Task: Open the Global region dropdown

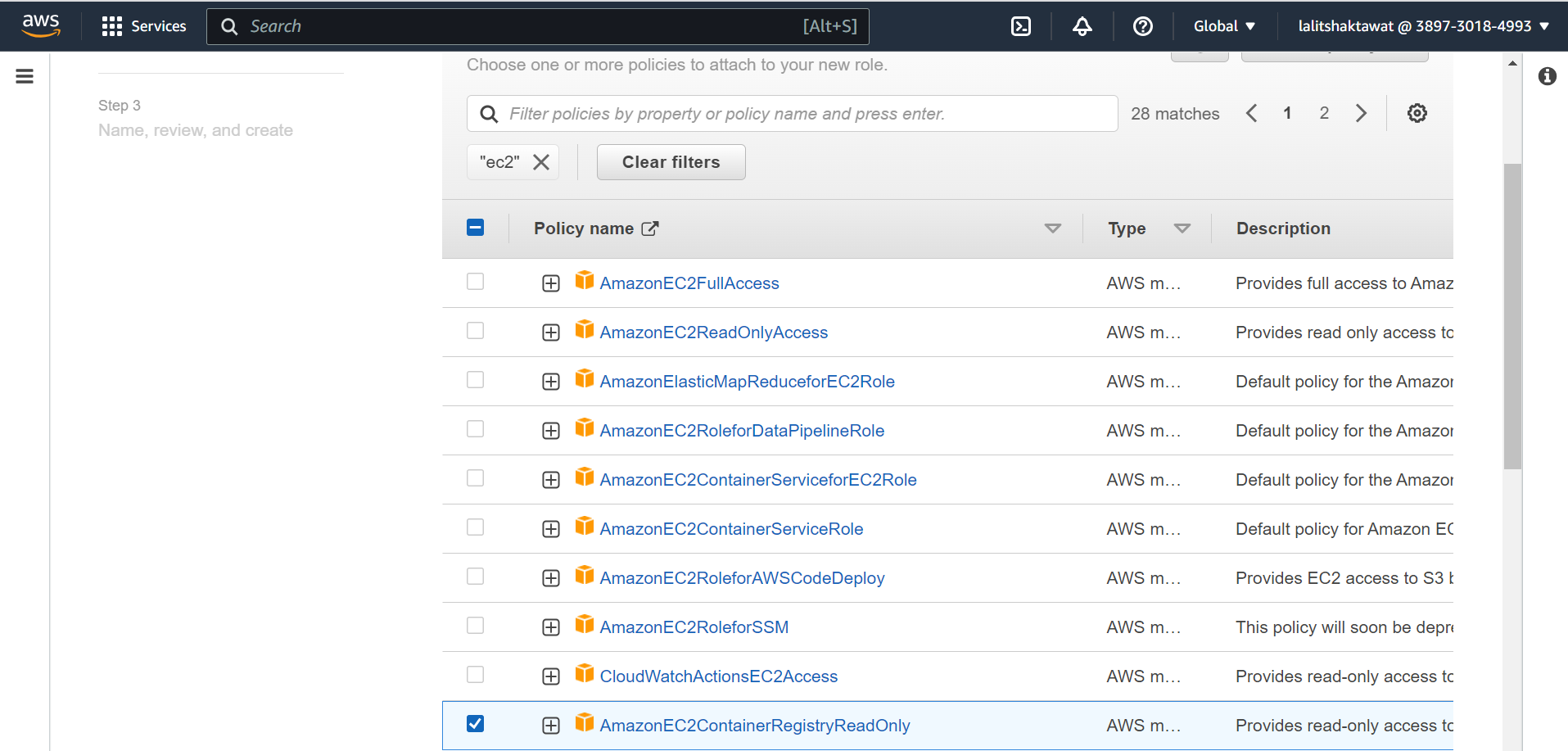Action: tap(1224, 26)
